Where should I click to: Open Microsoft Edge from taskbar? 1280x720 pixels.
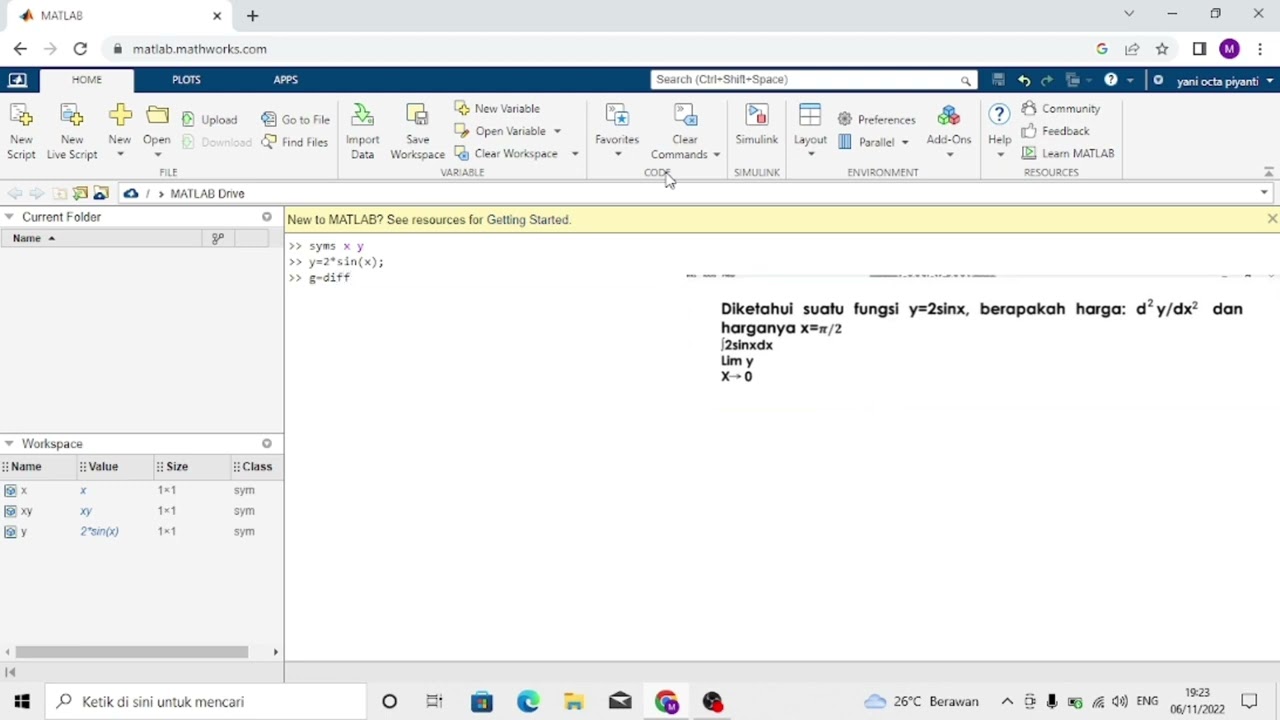(528, 702)
